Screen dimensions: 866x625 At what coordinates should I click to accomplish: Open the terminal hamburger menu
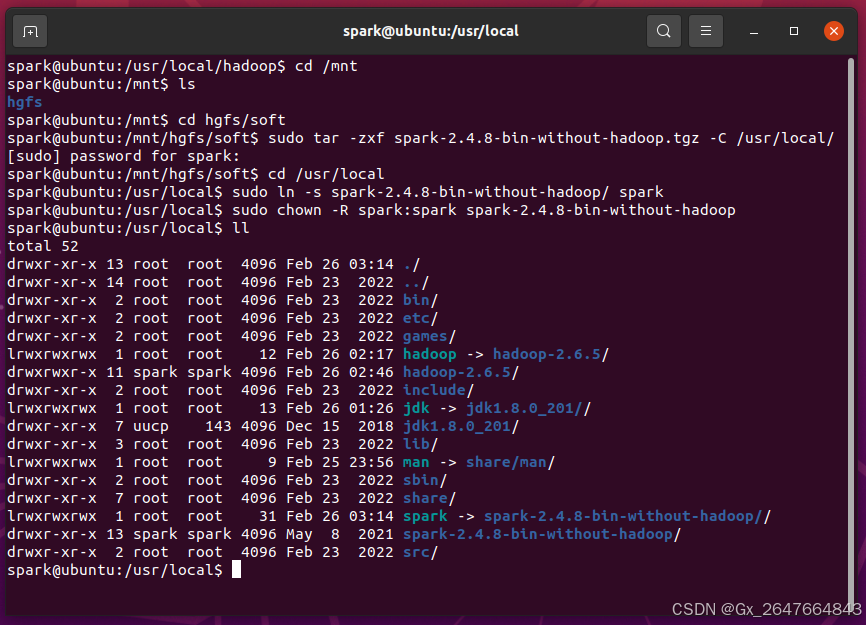click(x=706, y=31)
